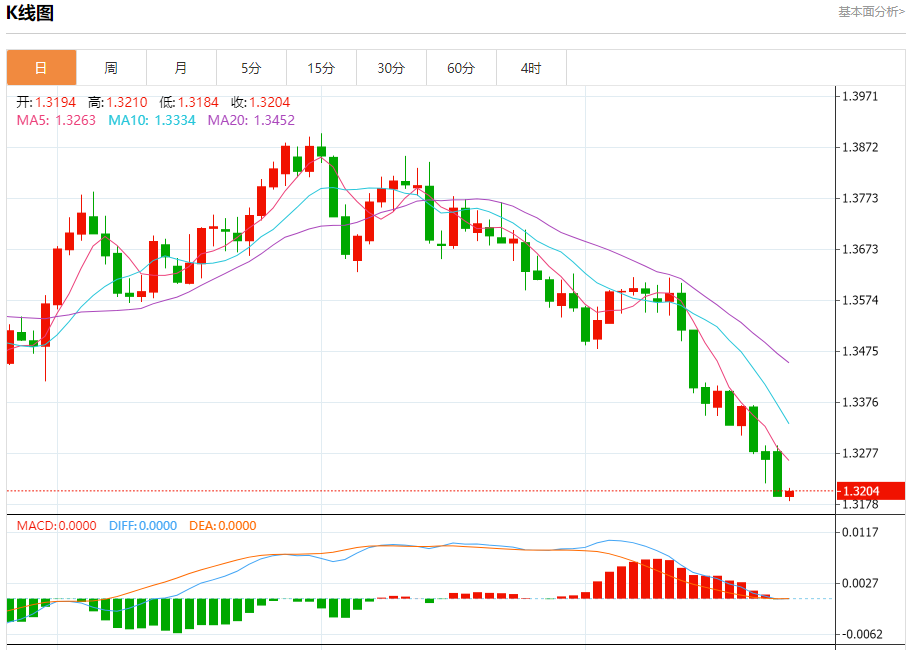Switch to the 周 weekly tab

(111, 68)
